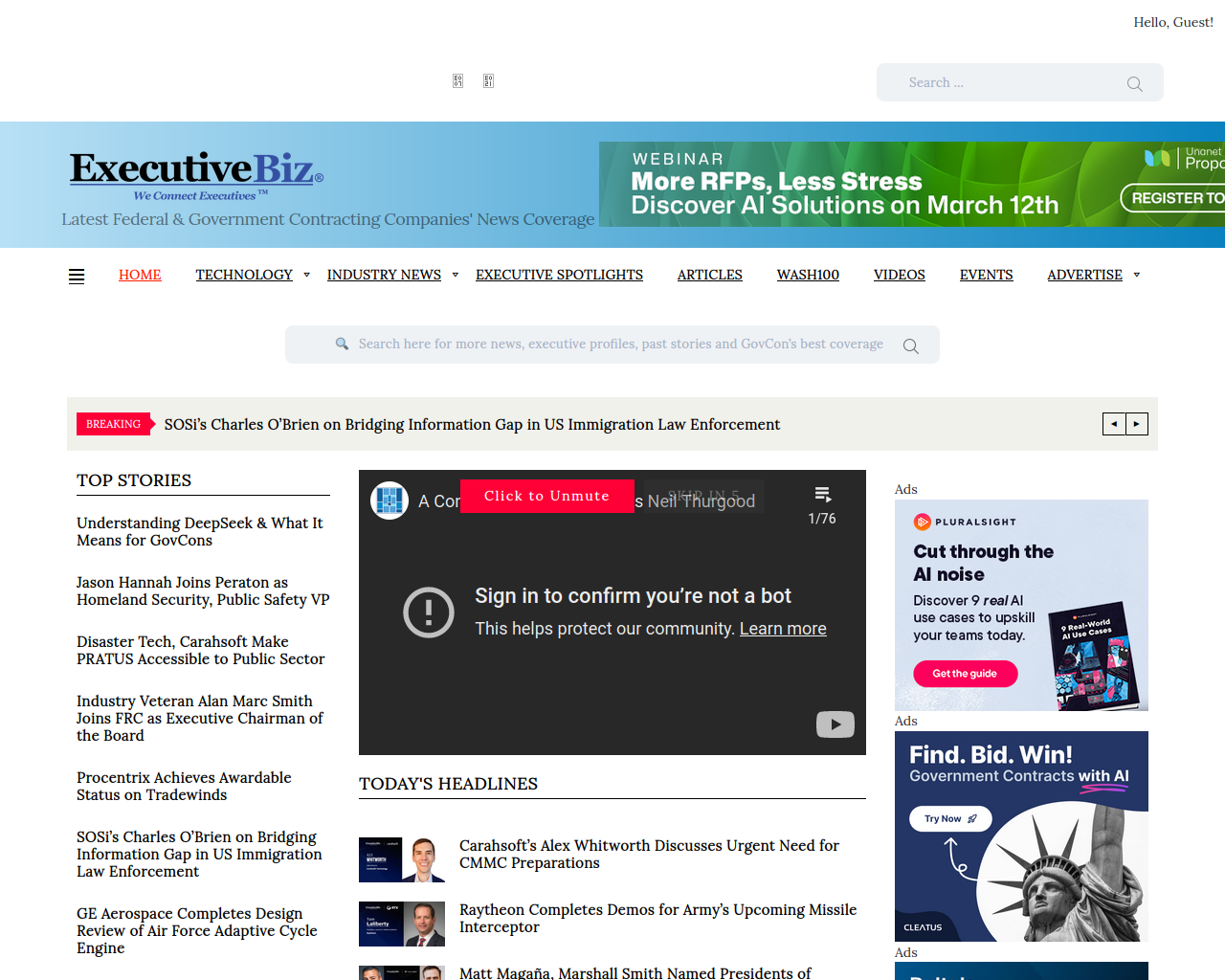Show next breaking news item
Image resolution: width=1225 pixels, height=980 pixels.
point(1137,424)
